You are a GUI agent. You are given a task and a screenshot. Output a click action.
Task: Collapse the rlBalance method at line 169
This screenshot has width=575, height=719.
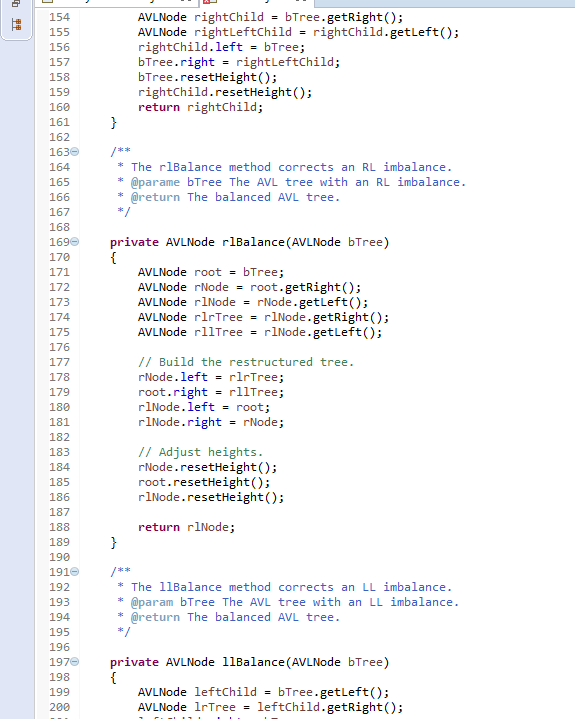75,242
